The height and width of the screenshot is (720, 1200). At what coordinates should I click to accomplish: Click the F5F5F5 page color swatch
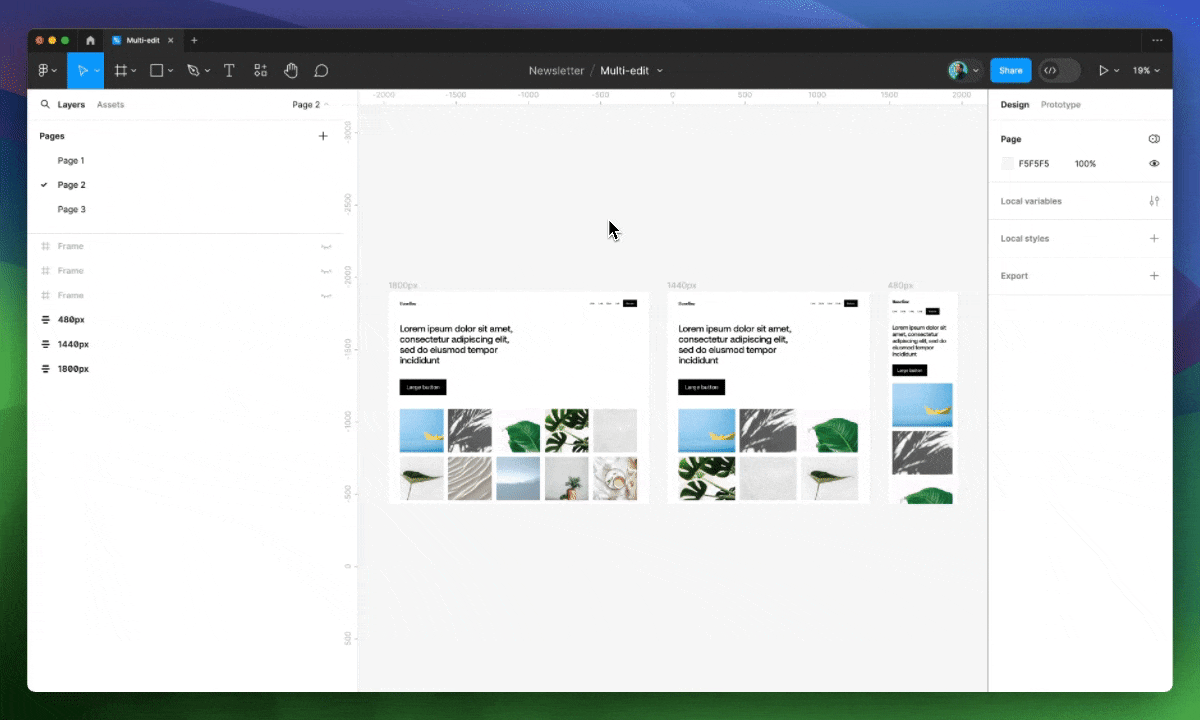(1008, 163)
